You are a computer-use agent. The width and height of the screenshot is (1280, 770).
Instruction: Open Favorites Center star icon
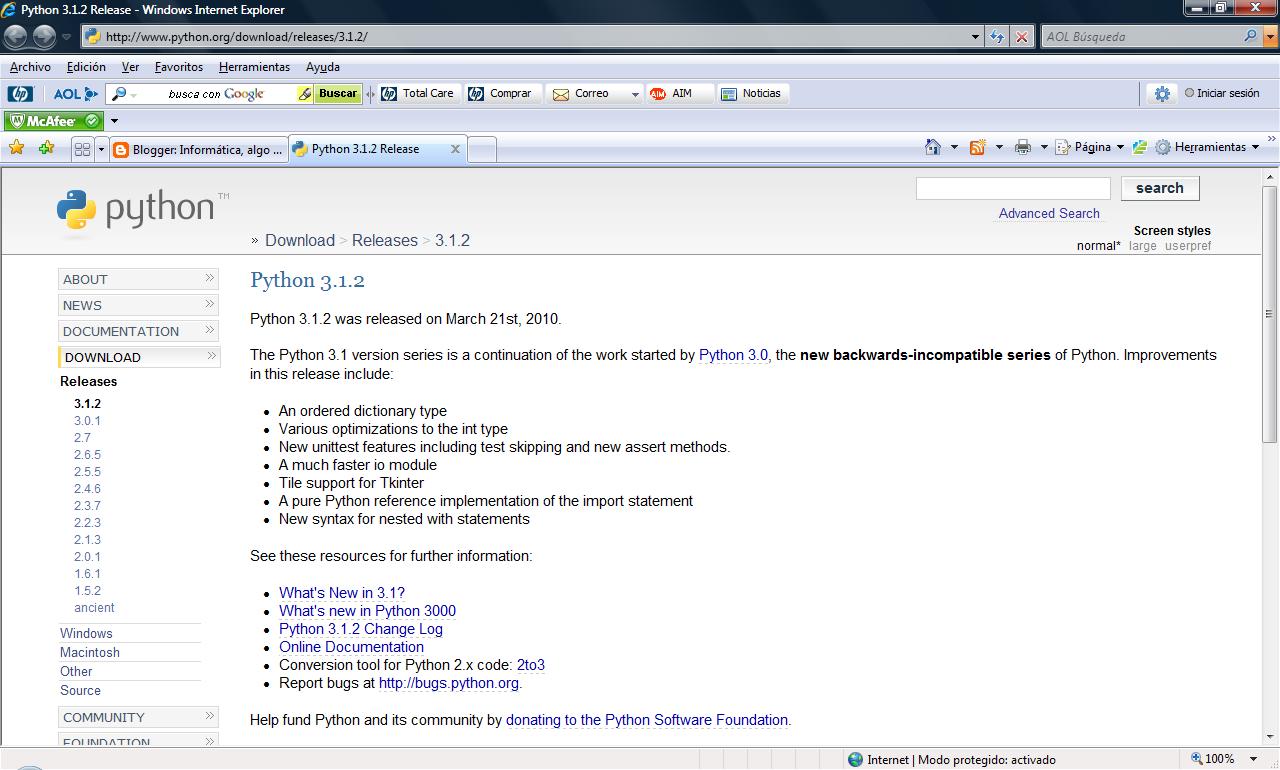click(x=17, y=148)
